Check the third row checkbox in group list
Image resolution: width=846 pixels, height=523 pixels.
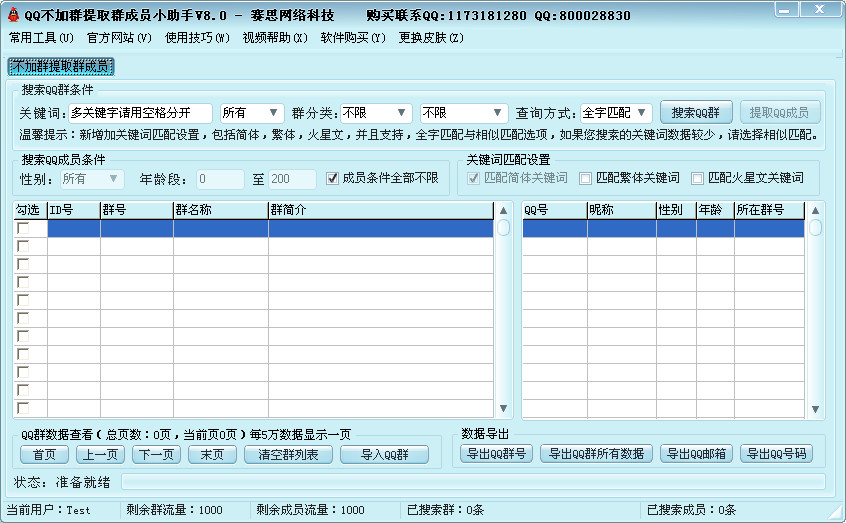[23, 264]
